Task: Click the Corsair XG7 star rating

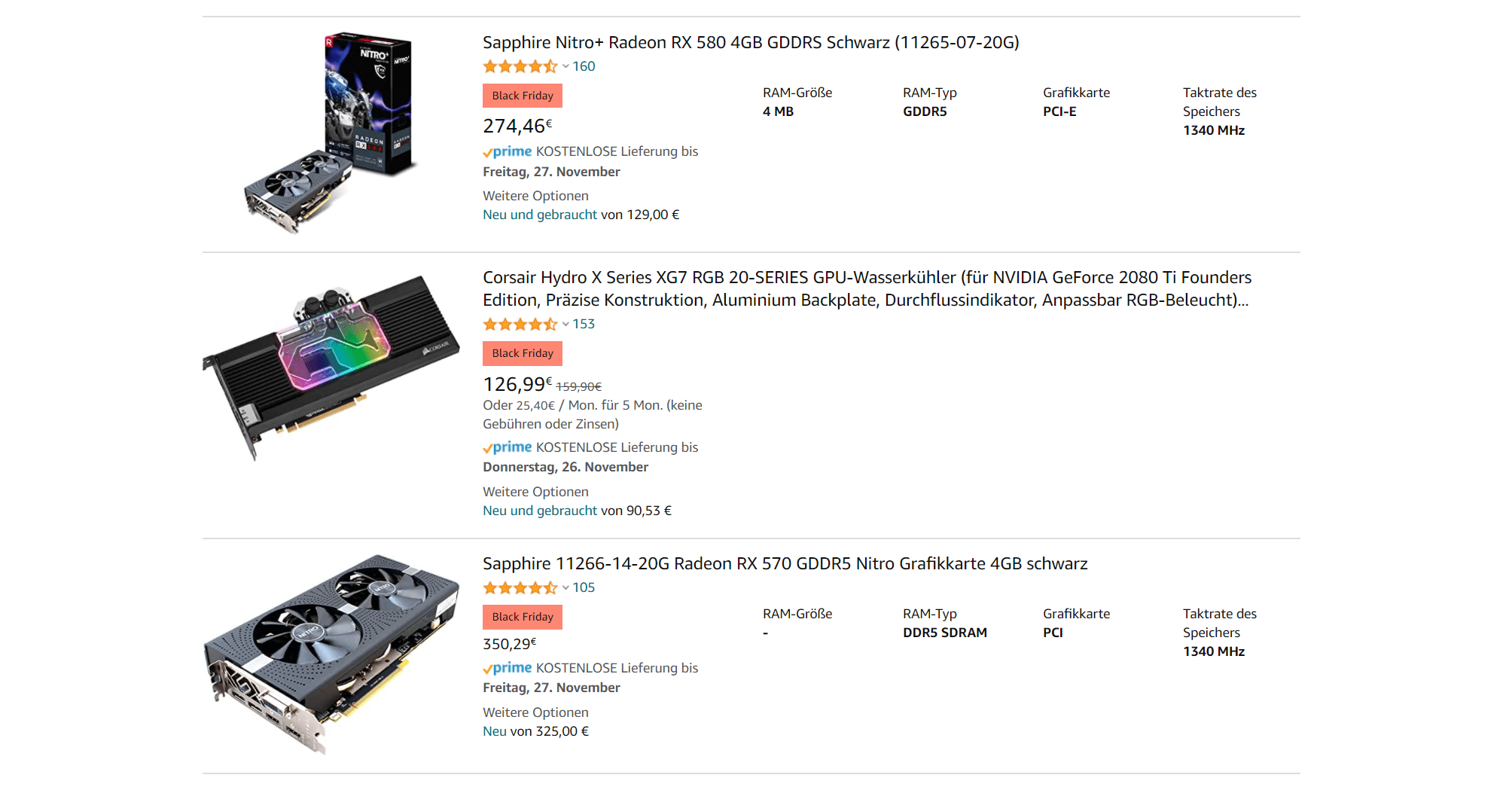Action: coord(520,325)
